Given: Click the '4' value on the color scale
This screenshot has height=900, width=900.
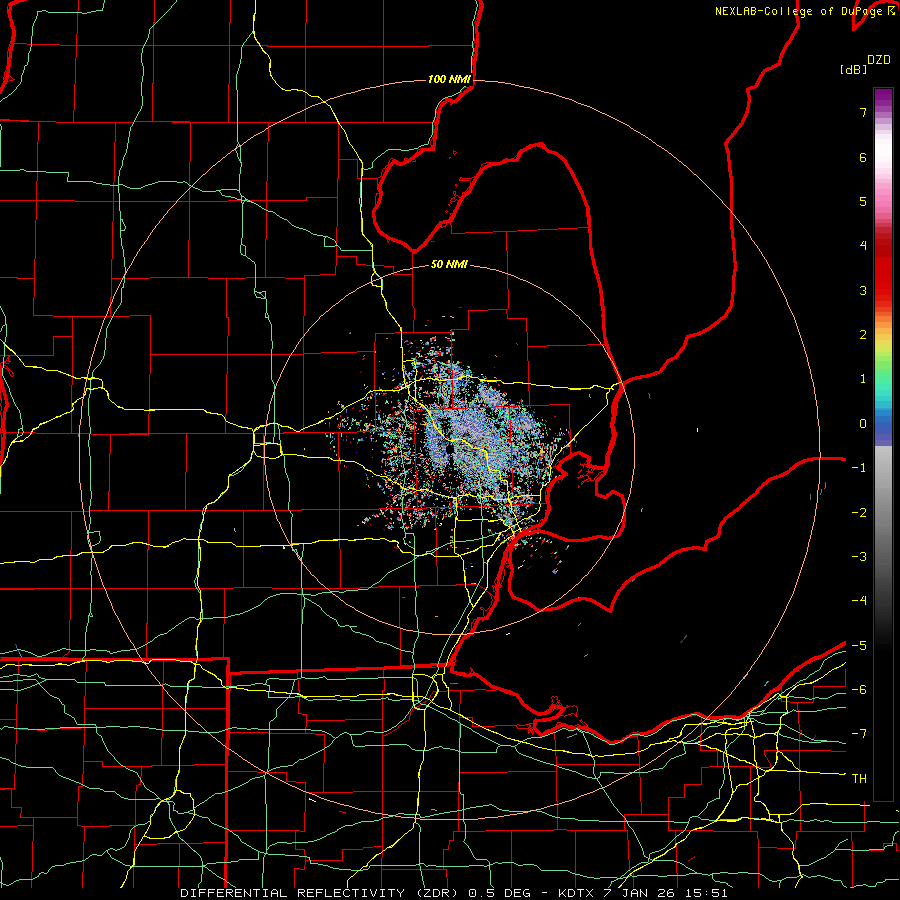Looking at the screenshot, I should tap(863, 246).
